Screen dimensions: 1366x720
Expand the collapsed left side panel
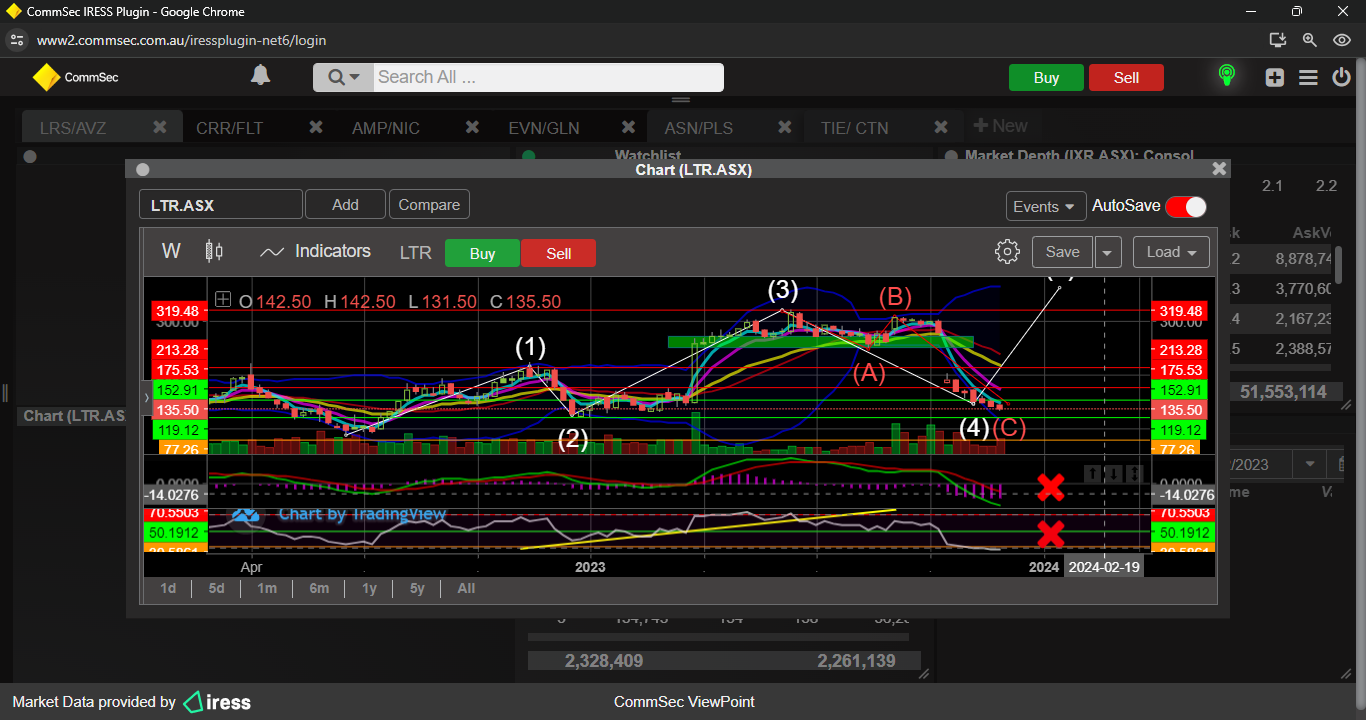pos(4,392)
